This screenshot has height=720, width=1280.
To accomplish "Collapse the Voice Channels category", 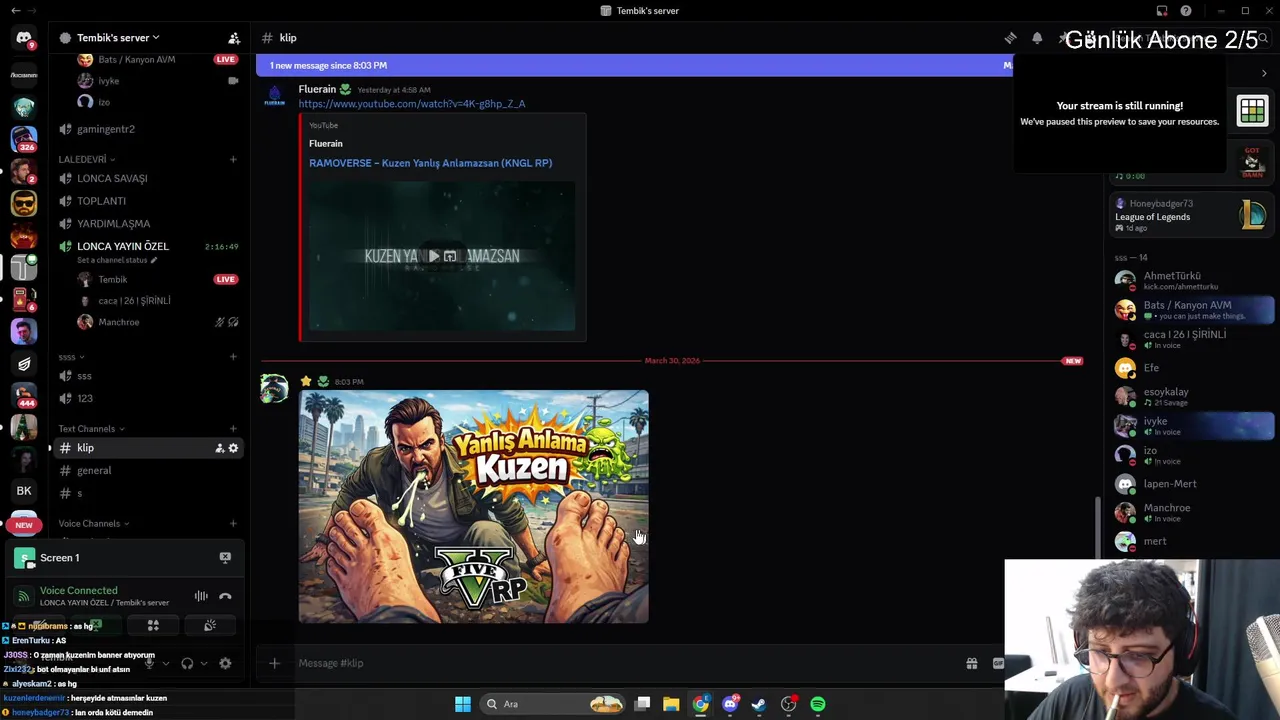I will 93,524.
